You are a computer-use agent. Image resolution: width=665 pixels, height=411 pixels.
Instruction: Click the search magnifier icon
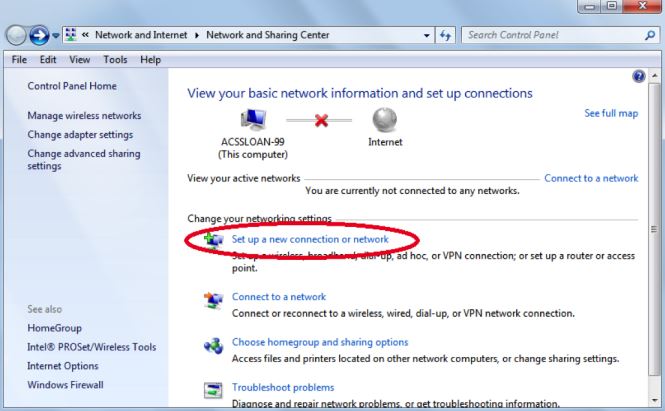click(x=648, y=36)
